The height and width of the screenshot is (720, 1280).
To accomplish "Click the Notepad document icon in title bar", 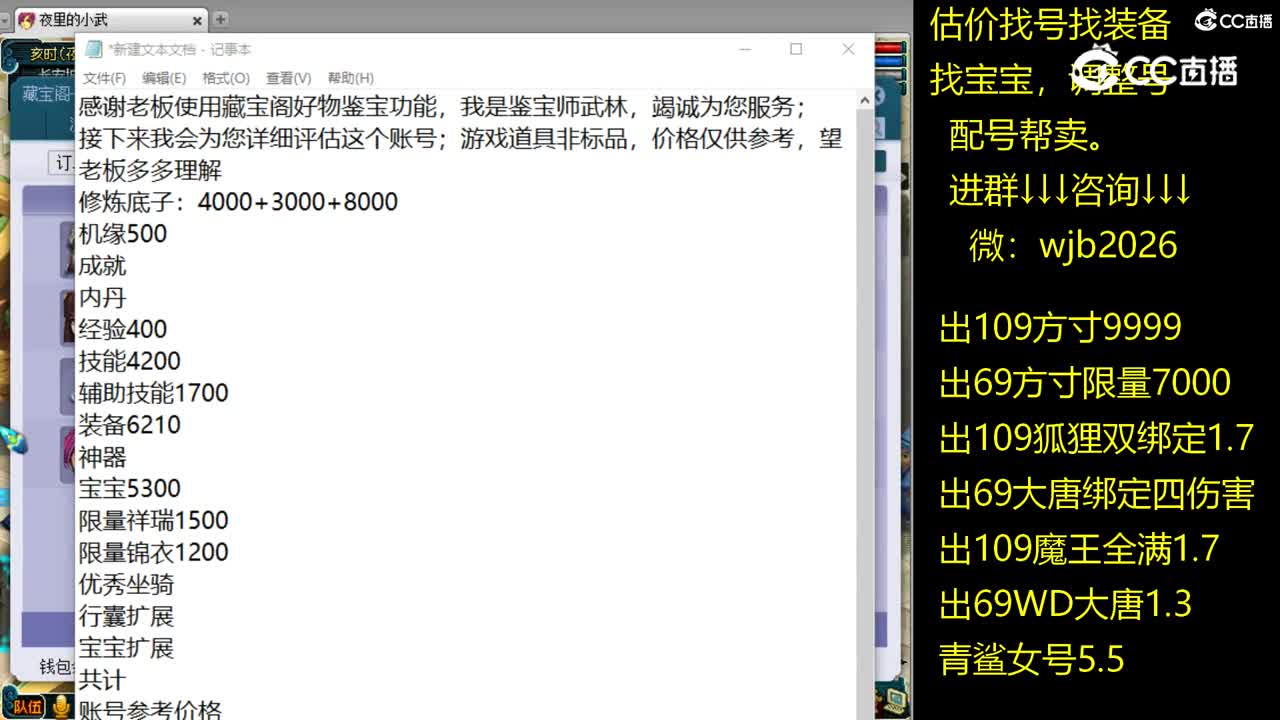I will (x=94, y=49).
